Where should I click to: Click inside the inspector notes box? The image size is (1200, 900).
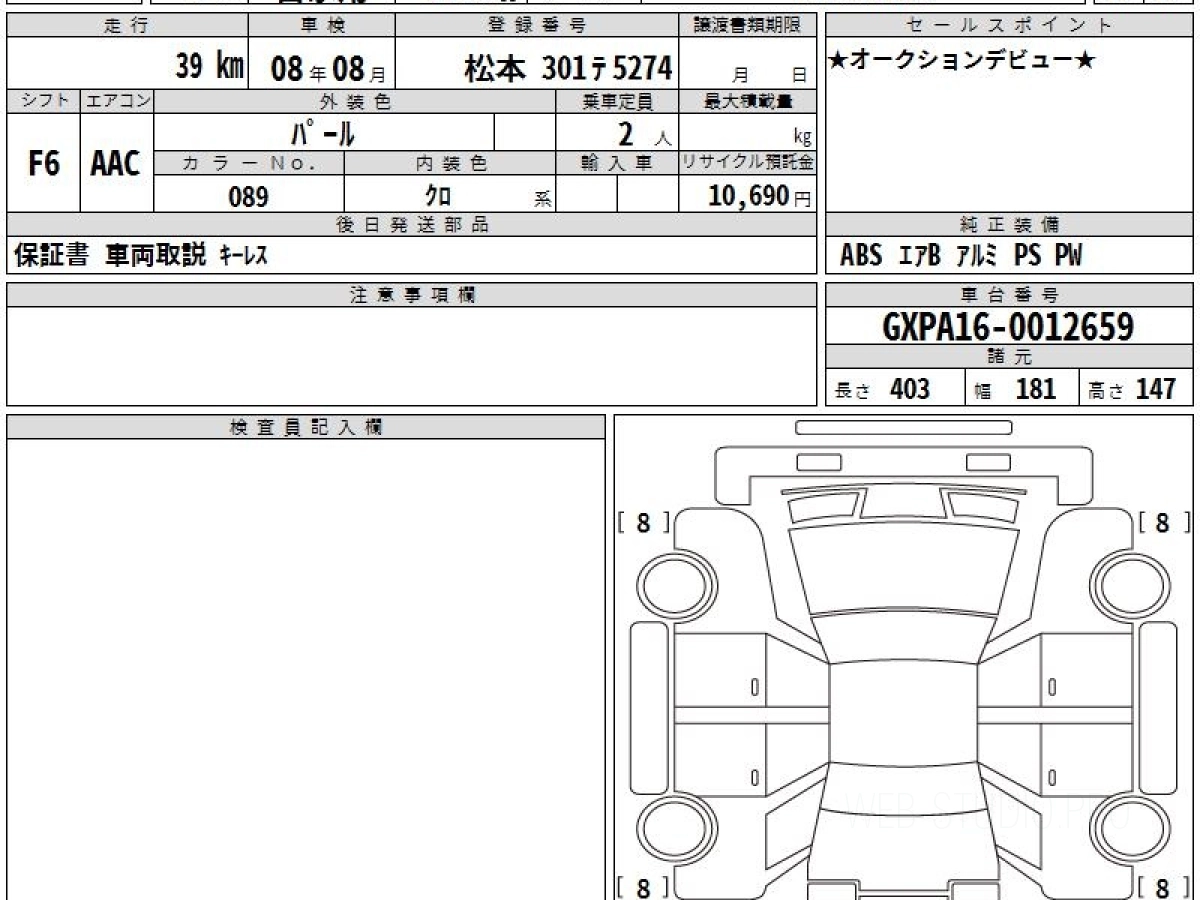[x=306, y=669]
